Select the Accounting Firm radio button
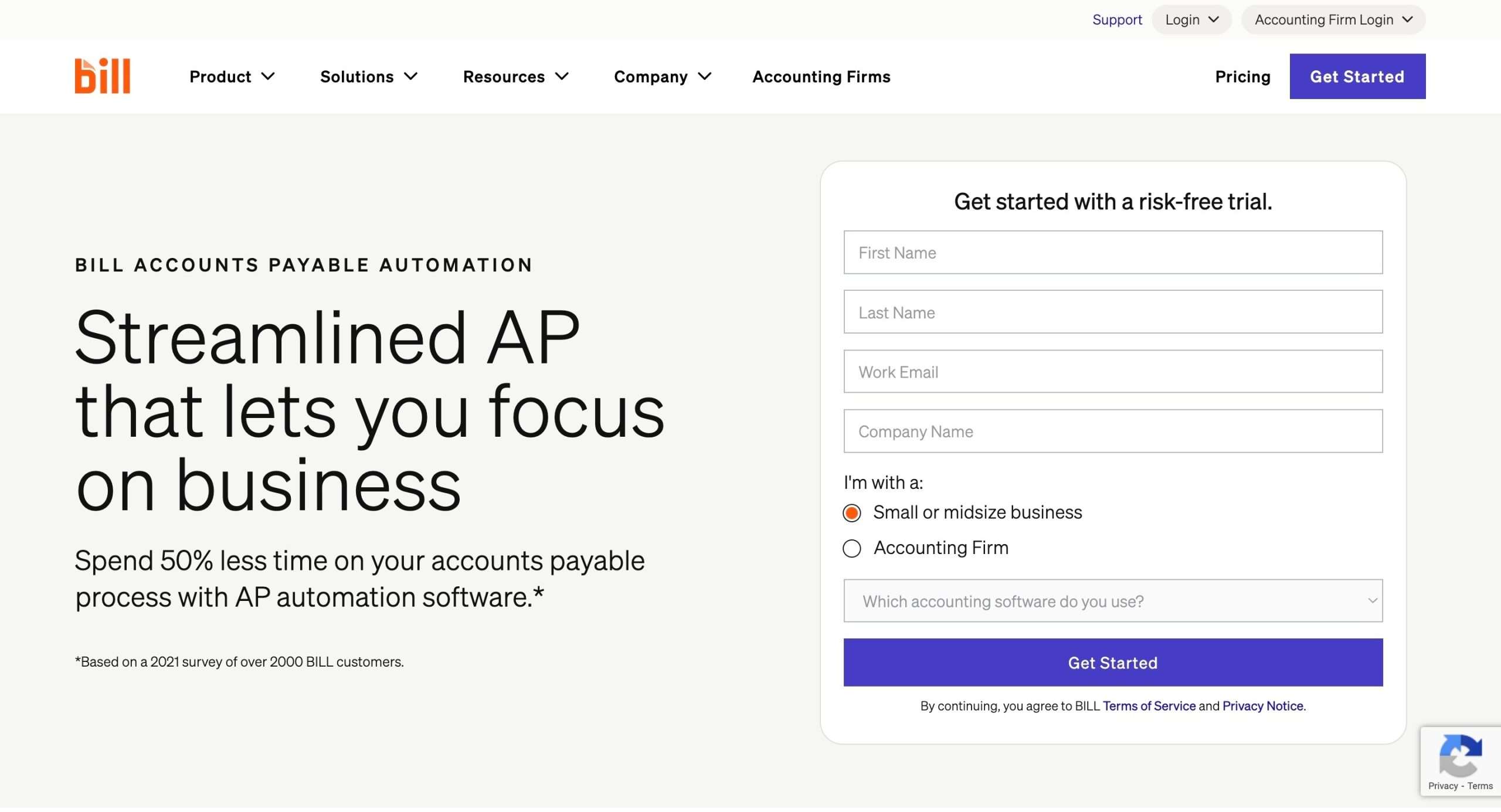 (852, 549)
